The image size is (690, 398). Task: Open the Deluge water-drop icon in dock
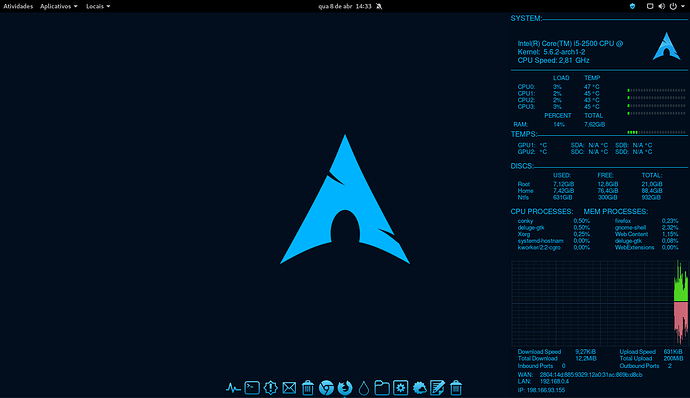point(363,388)
